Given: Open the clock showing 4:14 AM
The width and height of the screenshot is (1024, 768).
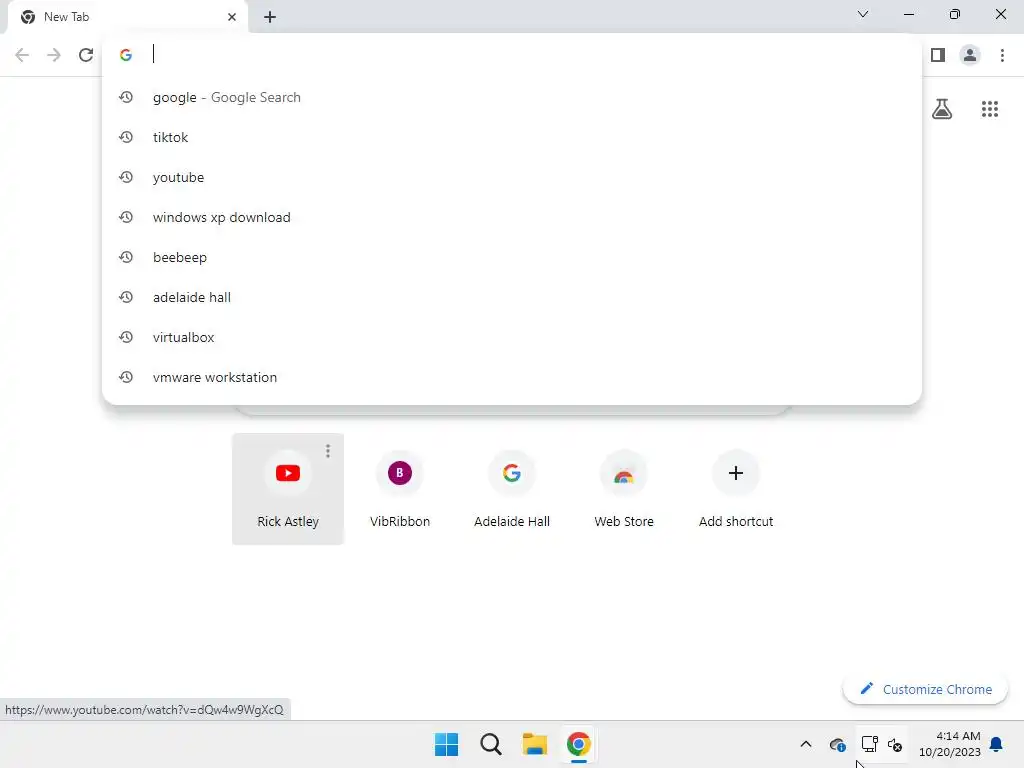Looking at the screenshot, I should coord(950,744).
